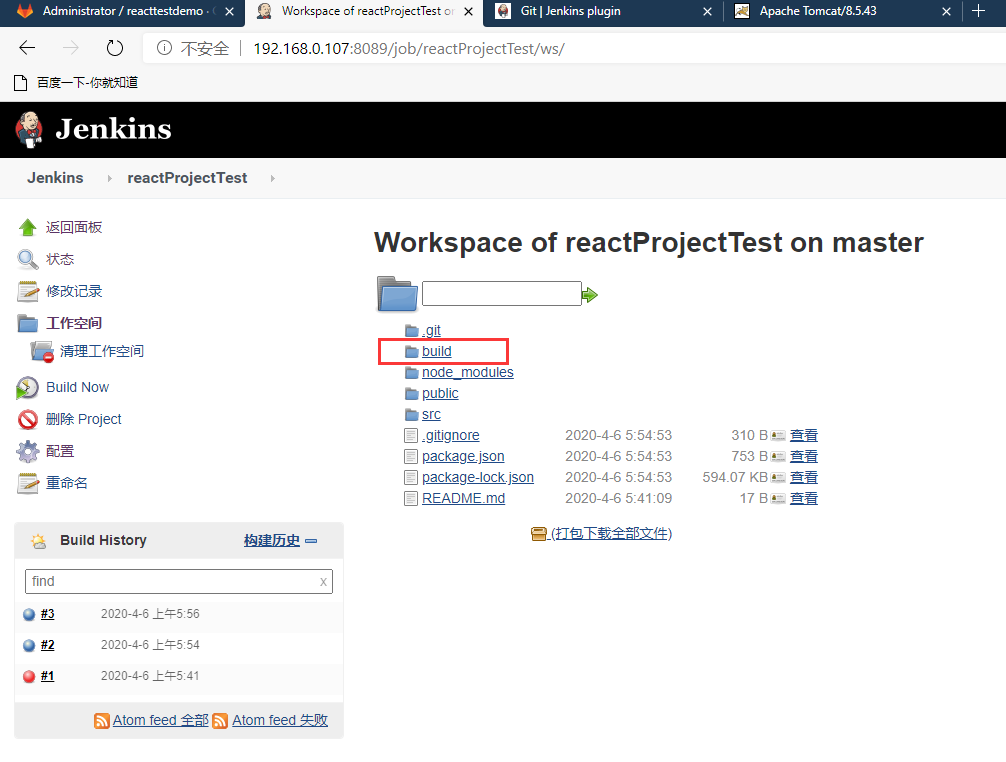Viewport: 1006px width, 762px height.
Task: Click Build Now in the sidebar
Action: (x=78, y=387)
